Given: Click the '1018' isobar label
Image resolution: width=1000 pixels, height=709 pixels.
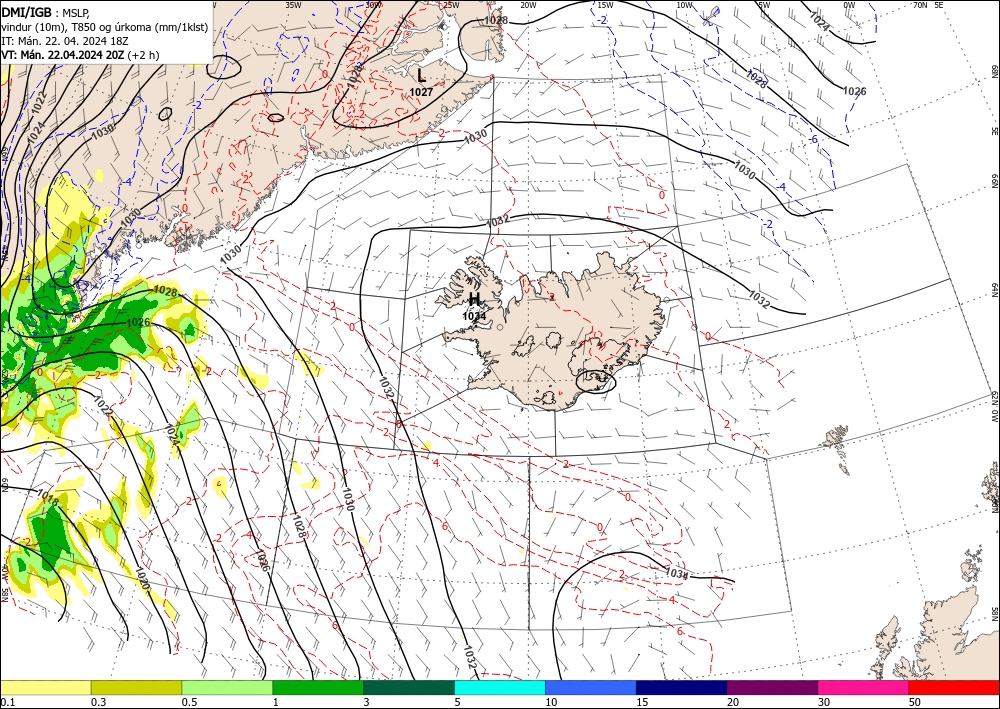Looking at the screenshot, I should tap(47, 499).
